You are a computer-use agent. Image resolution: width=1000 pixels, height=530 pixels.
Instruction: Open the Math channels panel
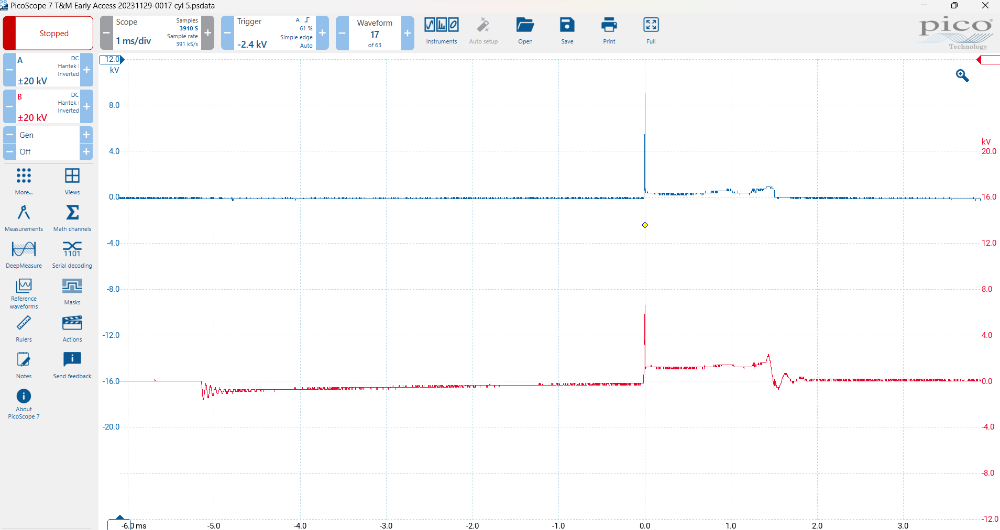(72, 217)
